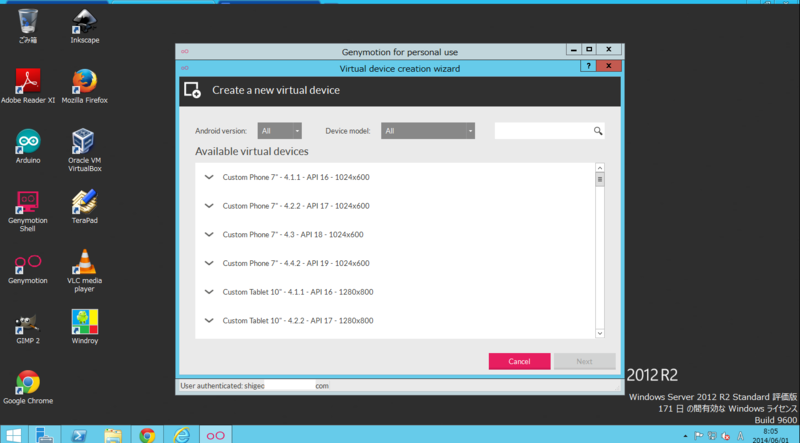Expand Custom Phone 7" 4.4.2 API 19 chevron
This screenshot has width=800, height=443.
point(209,263)
